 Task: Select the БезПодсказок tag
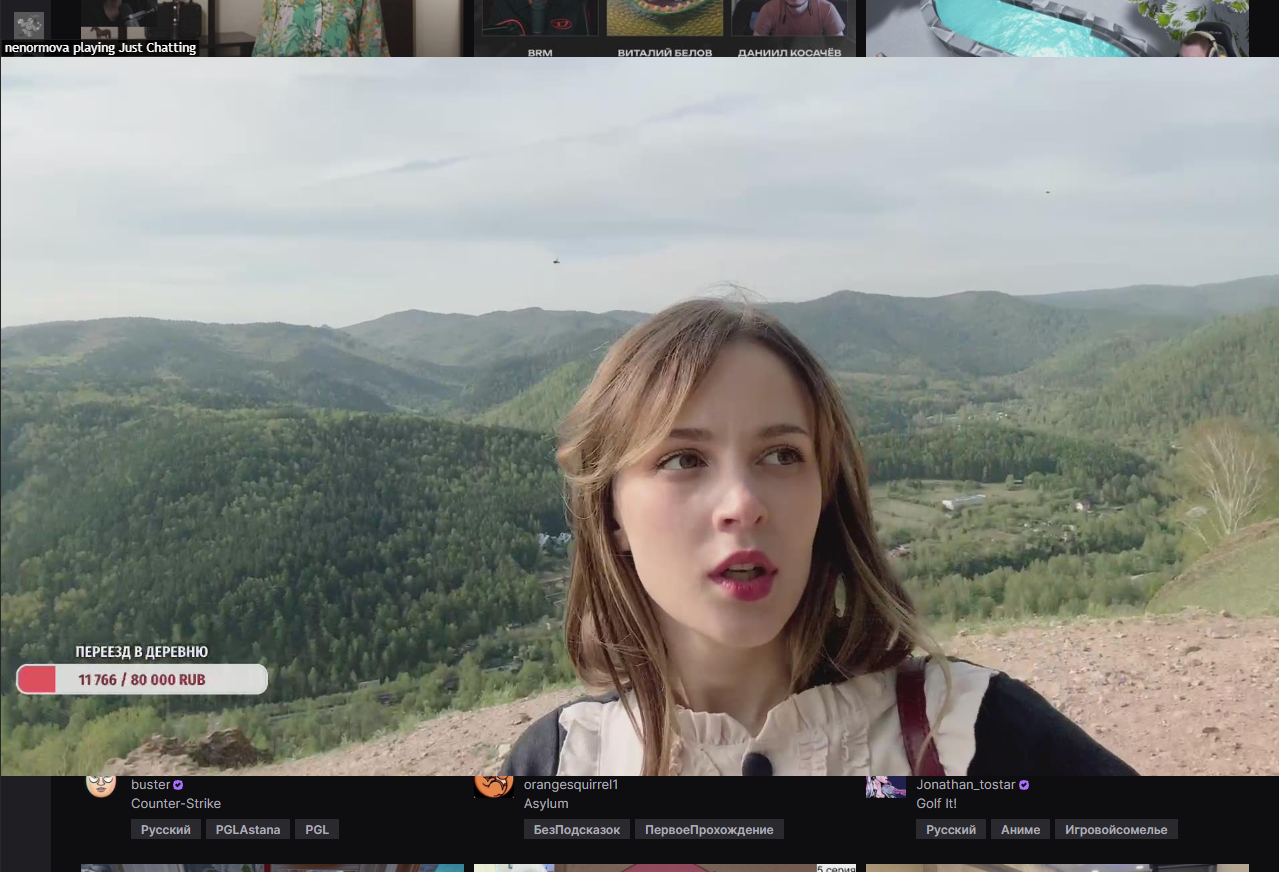tap(576, 830)
